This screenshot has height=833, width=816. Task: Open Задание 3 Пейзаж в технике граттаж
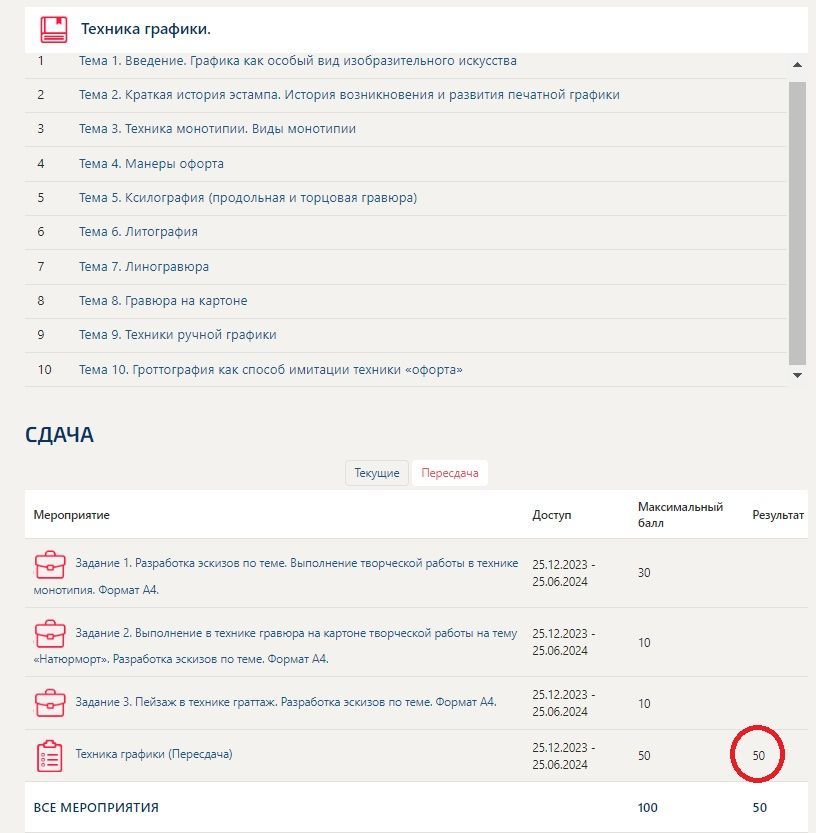coord(286,702)
